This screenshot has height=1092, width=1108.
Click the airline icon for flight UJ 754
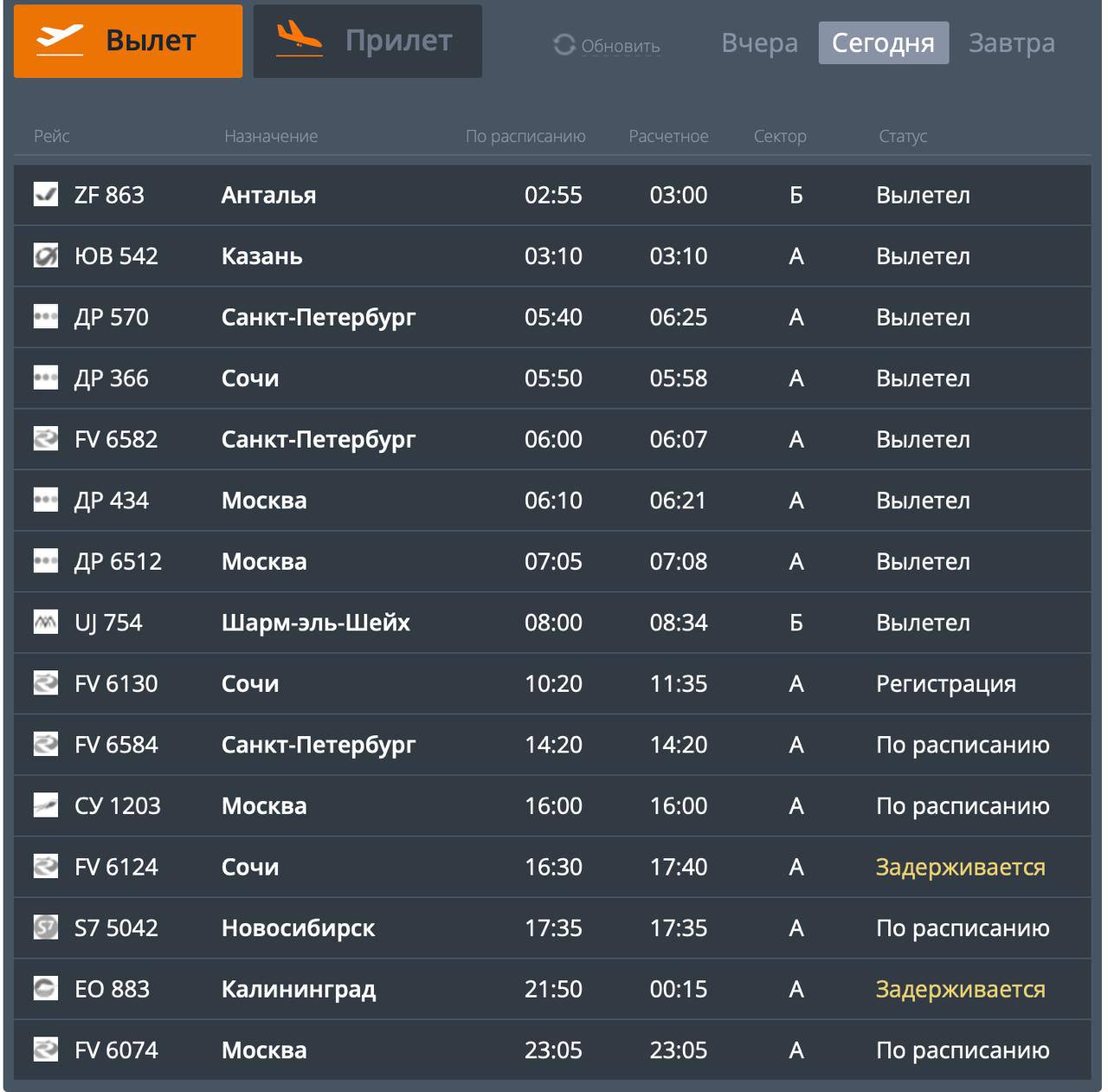coord(46,622)
